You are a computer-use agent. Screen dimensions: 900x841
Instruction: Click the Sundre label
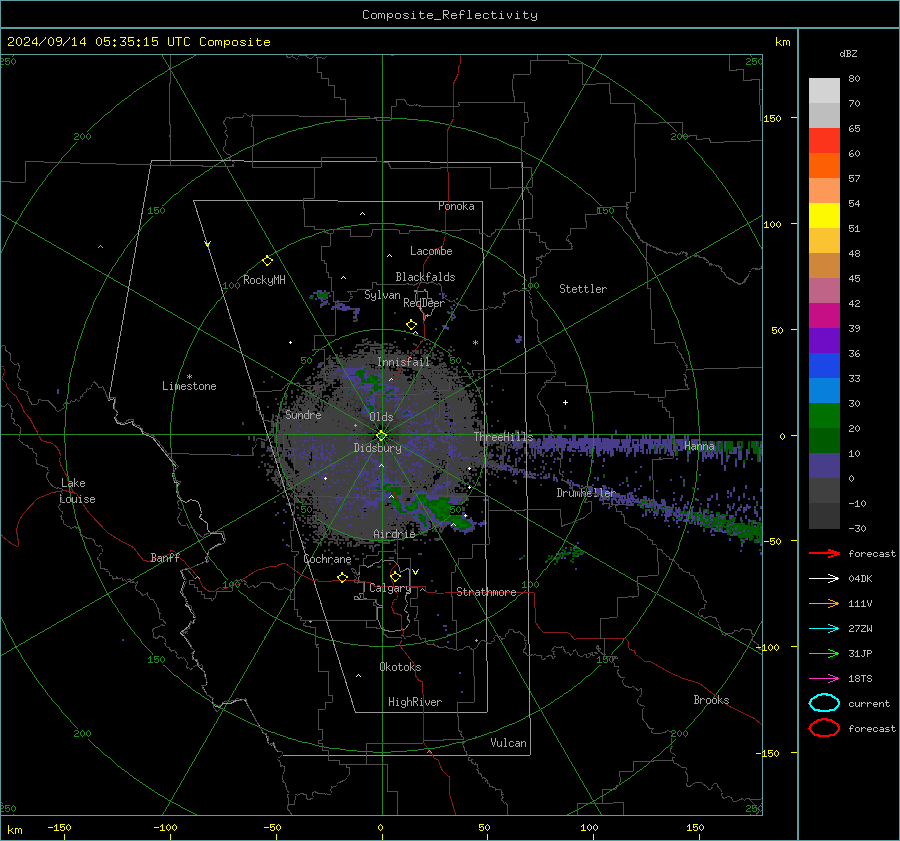[303, 415]
